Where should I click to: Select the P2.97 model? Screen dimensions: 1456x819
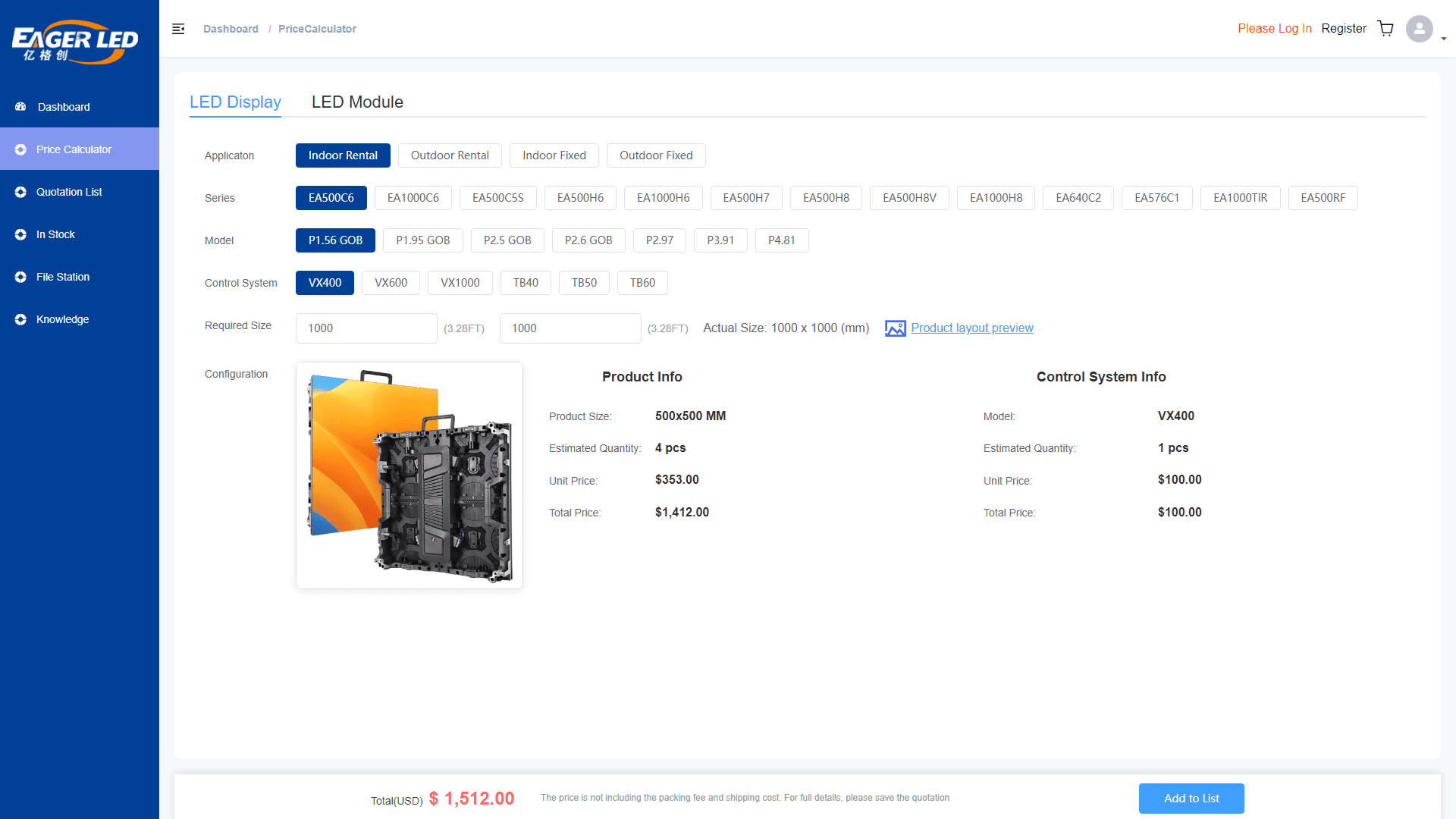click(x=660, y=240)
